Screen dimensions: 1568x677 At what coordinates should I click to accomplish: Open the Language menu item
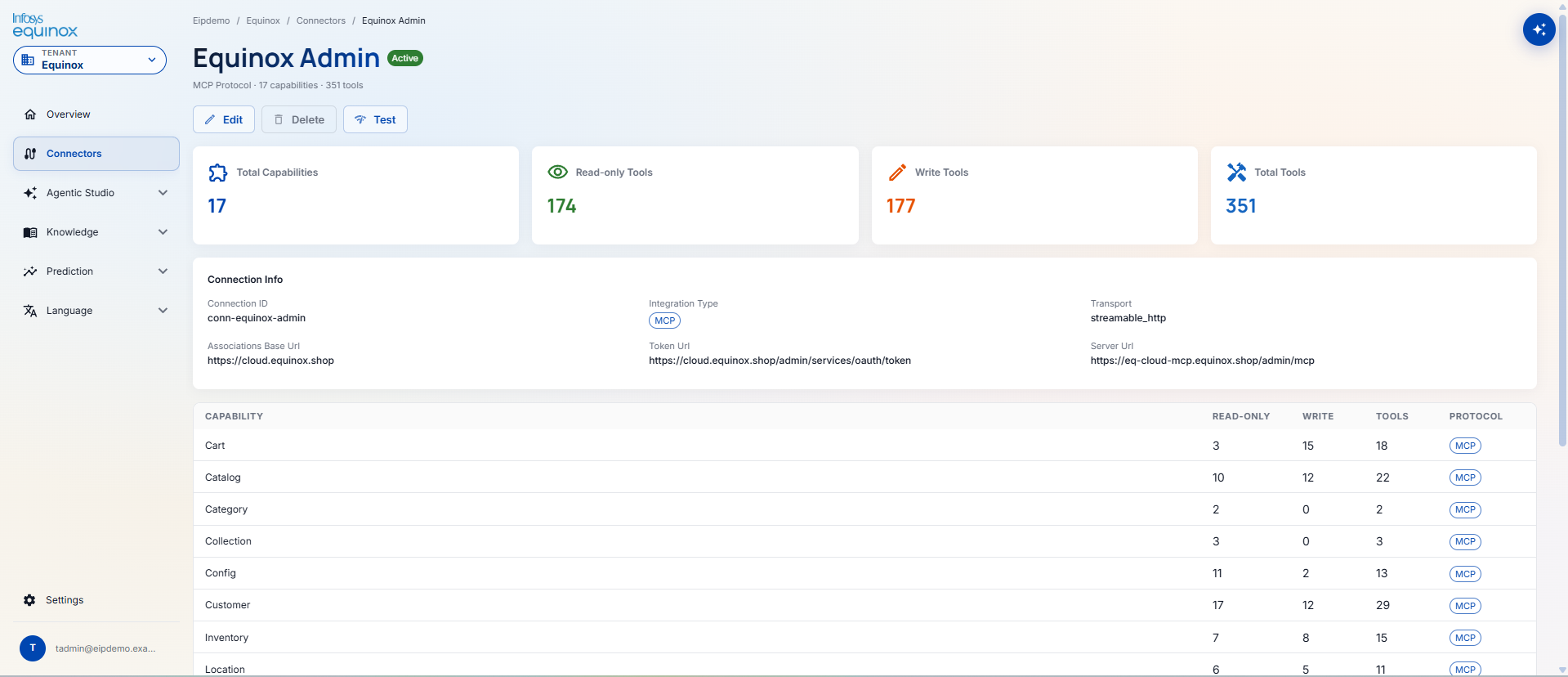tap(96, 311)
